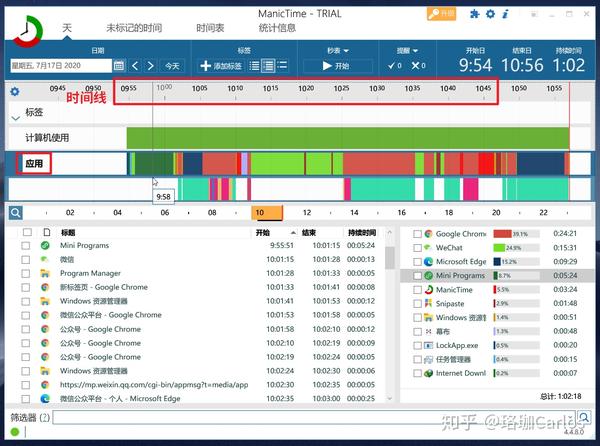Check the Mini Programs activity row checkbox
This screenshot has width=600, height=446.
(x=26, y=246)
